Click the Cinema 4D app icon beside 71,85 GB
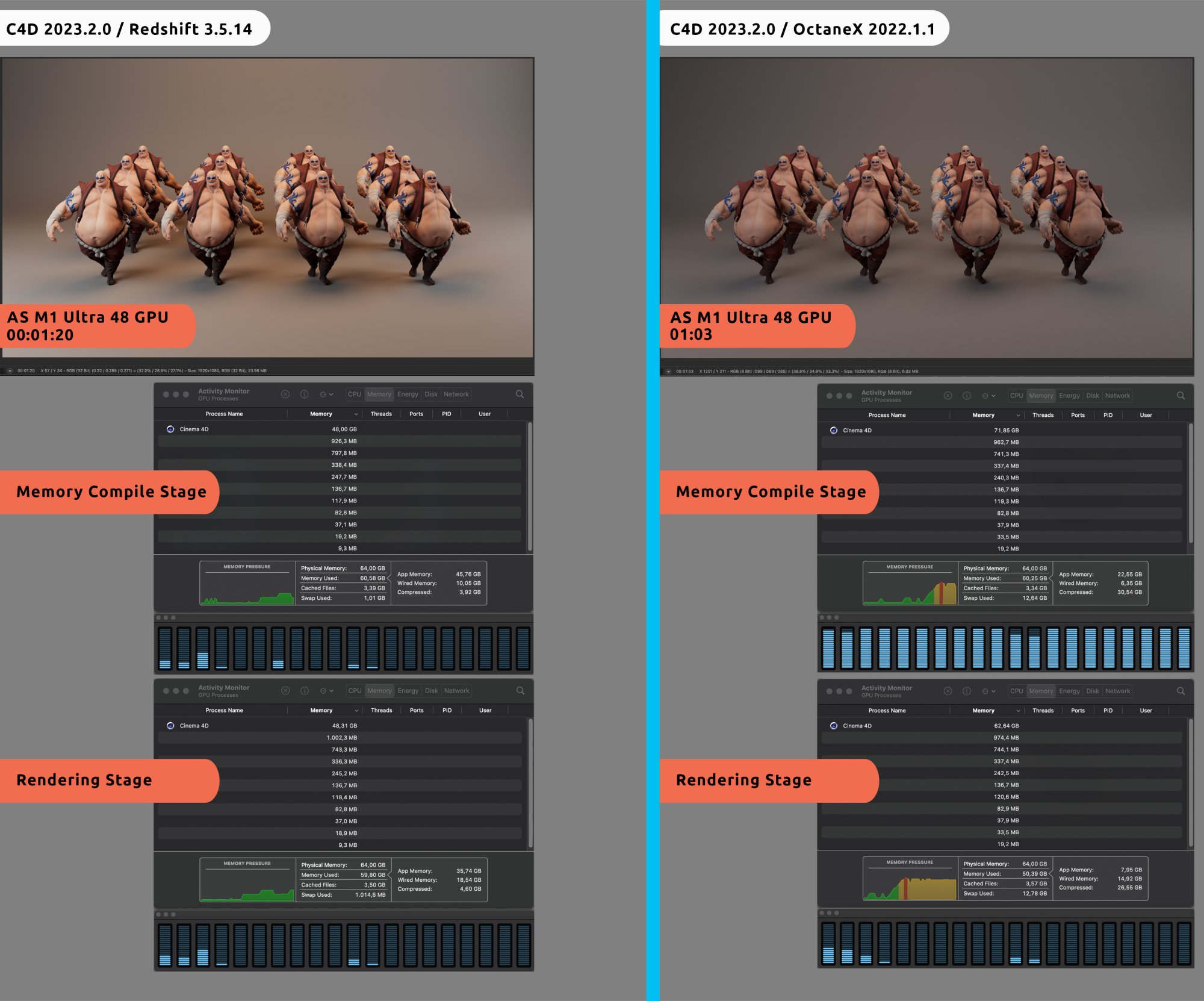 pyautogui.click(x=834, y=431)
